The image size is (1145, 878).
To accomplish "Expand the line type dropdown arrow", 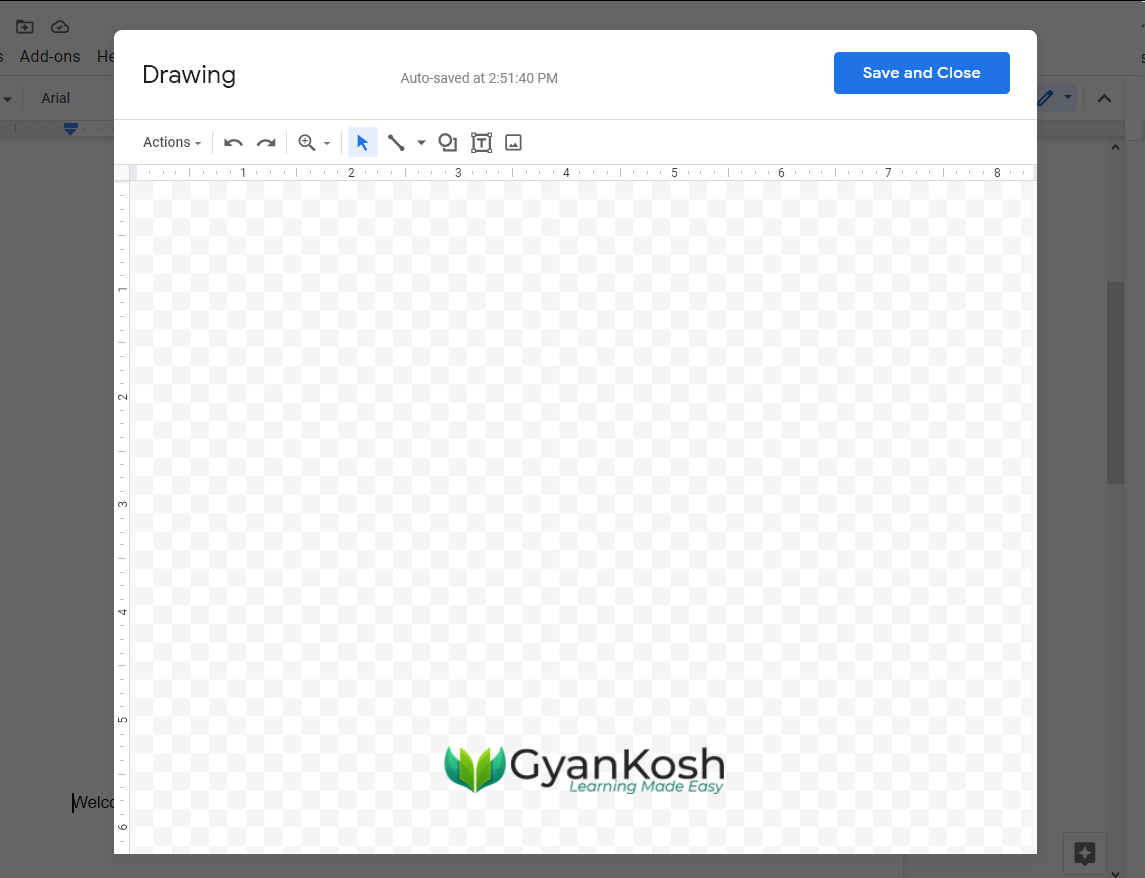I will pos(421,143).
